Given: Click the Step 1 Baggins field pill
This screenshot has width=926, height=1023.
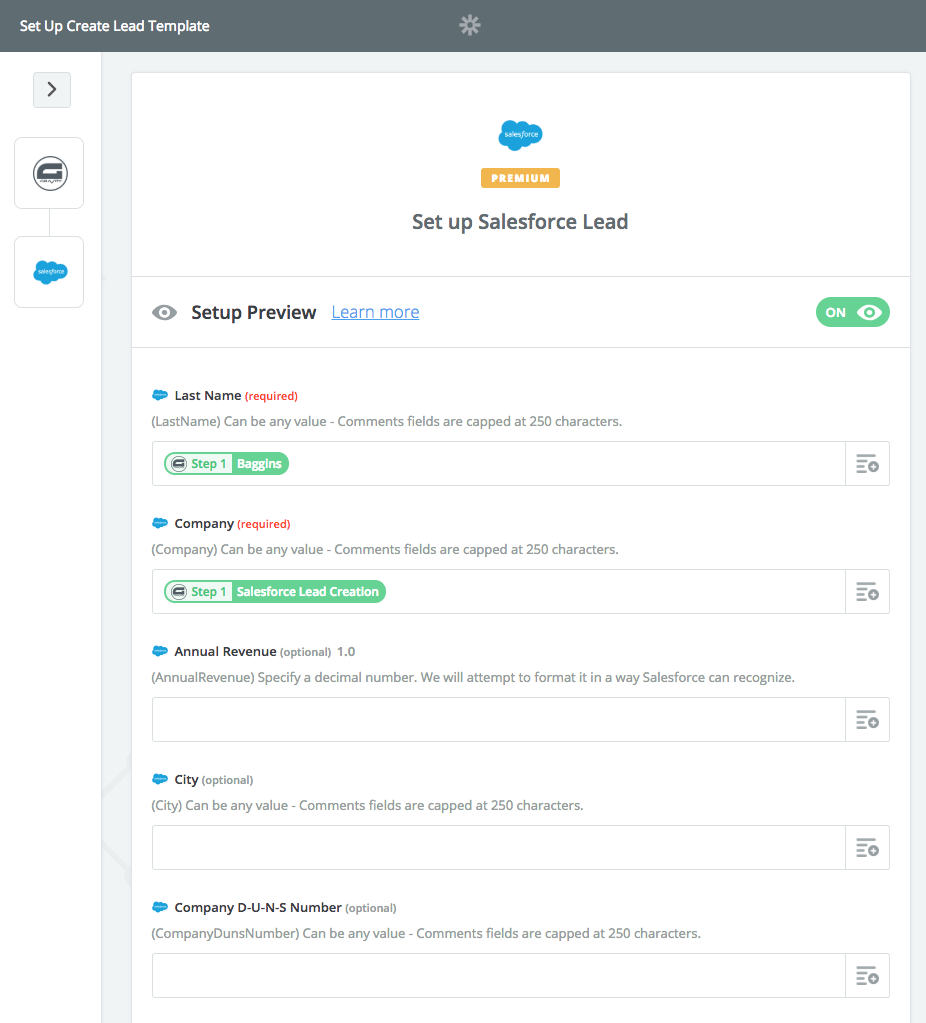Looking at the screenshot, I should (226, 464).
